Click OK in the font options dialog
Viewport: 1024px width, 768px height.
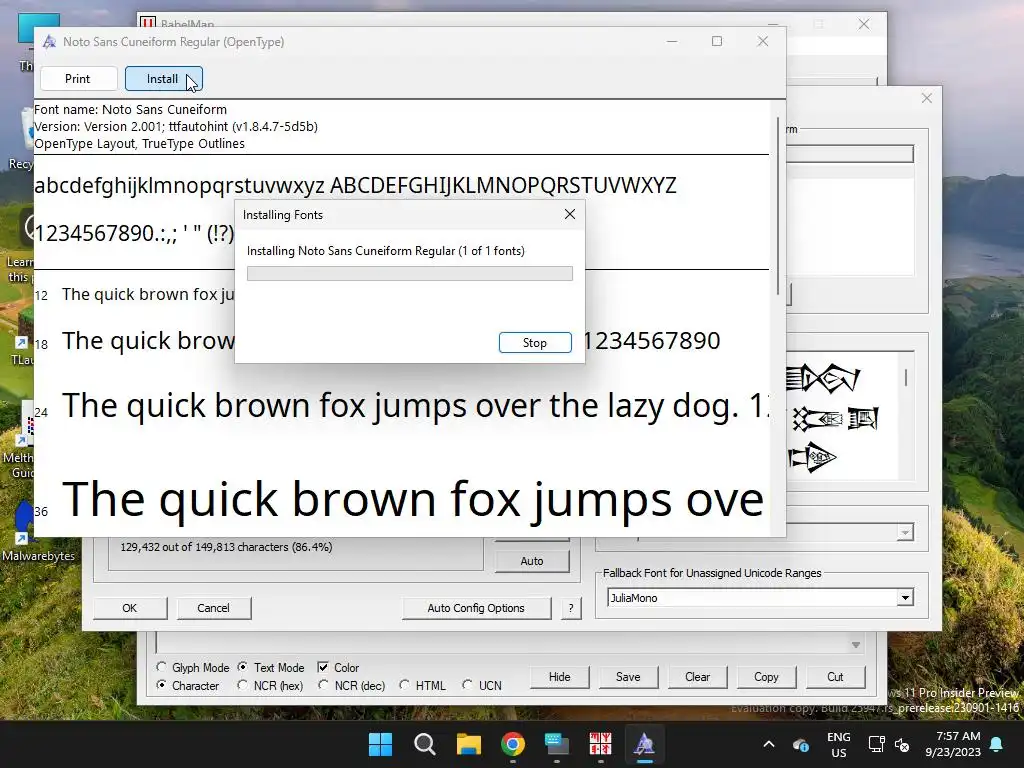[130, 608]
